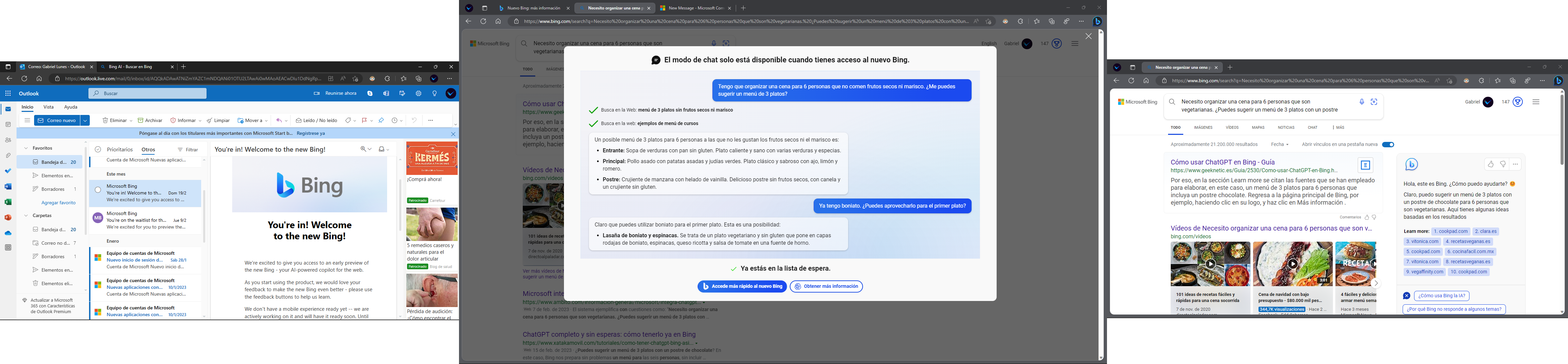Click microphone voice search icon in Bing
The width and height of the screenshot is (1568, 364).
click(x=1362, y=102)
